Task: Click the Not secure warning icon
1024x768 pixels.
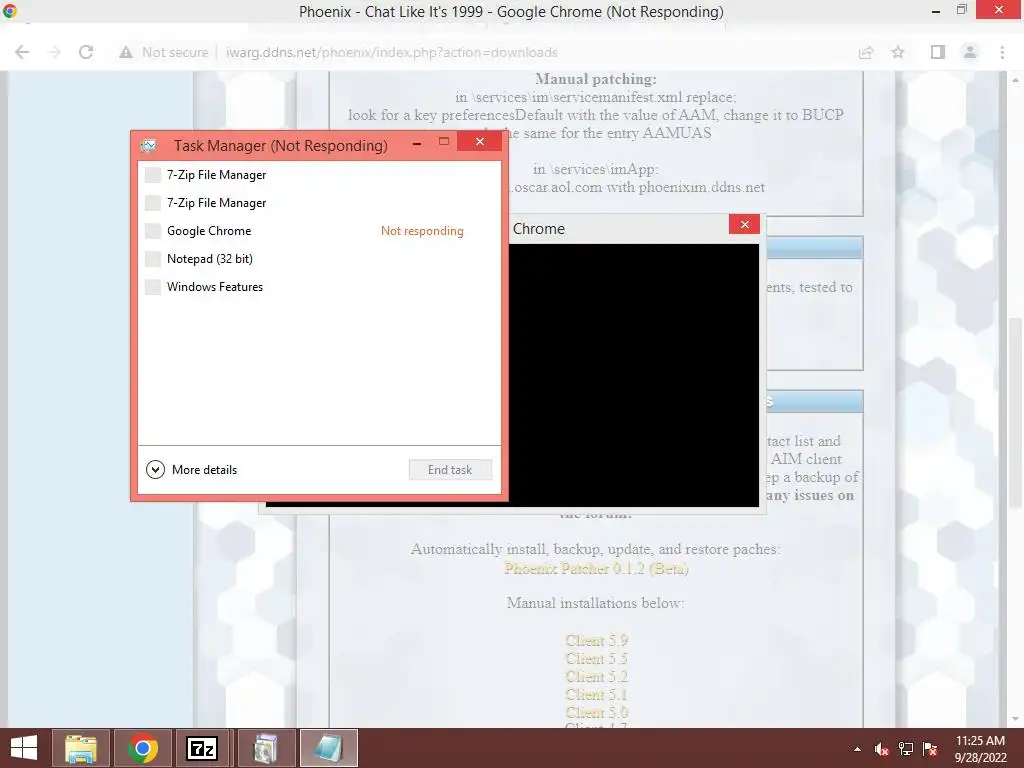Action: click(126, 52)
